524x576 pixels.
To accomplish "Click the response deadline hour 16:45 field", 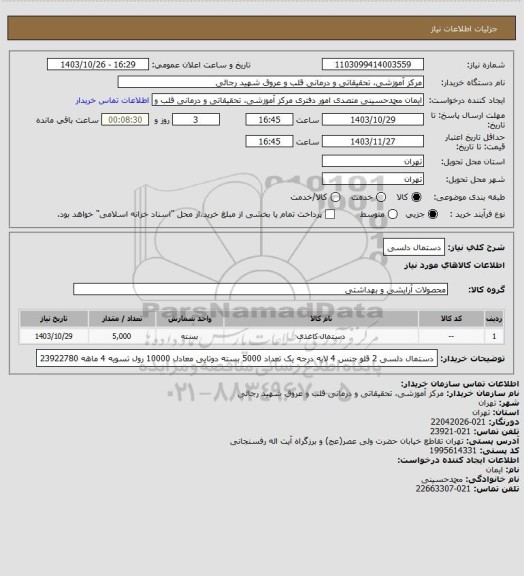I will tap(269, 119).
